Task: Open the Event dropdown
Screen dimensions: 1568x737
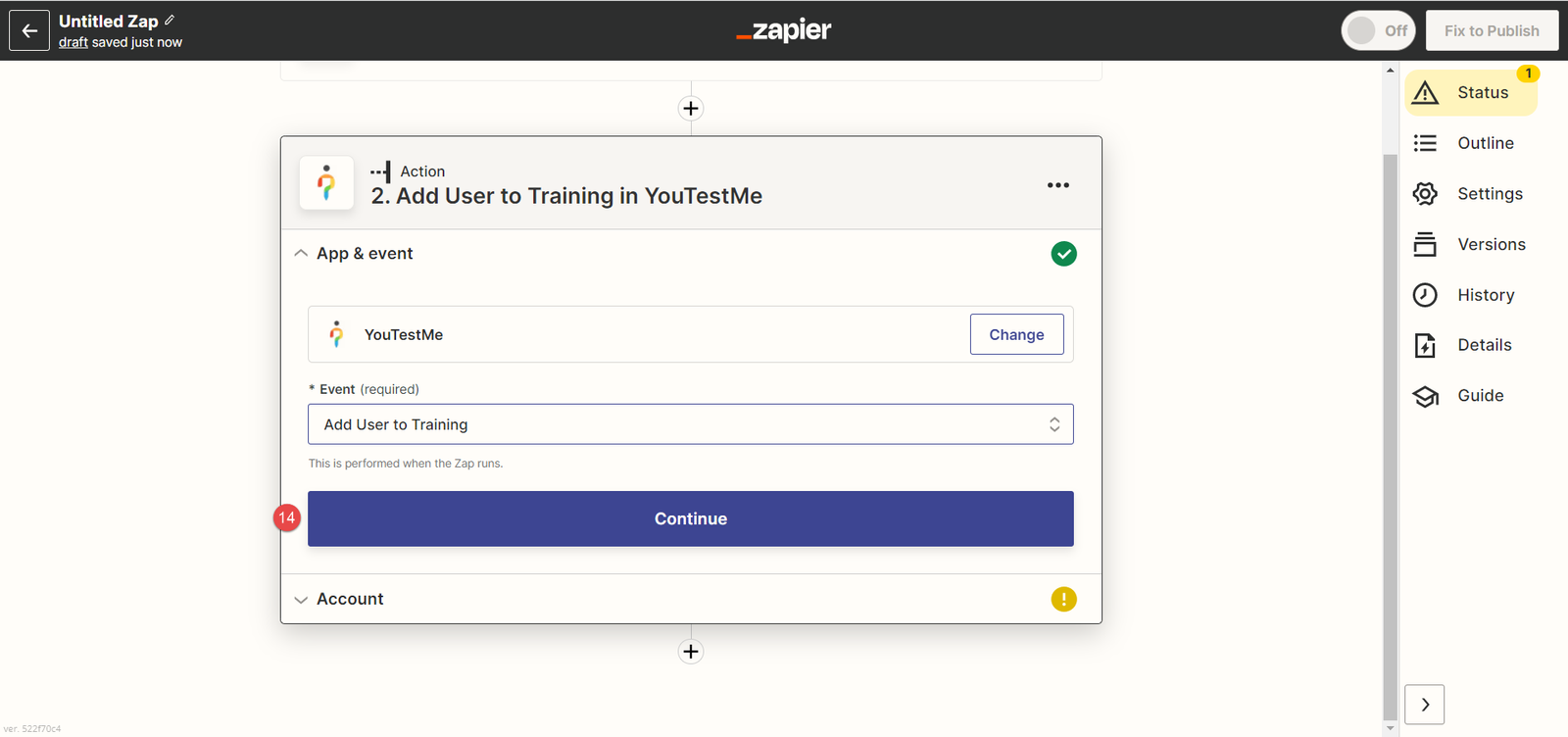Action: coord(690,424)
